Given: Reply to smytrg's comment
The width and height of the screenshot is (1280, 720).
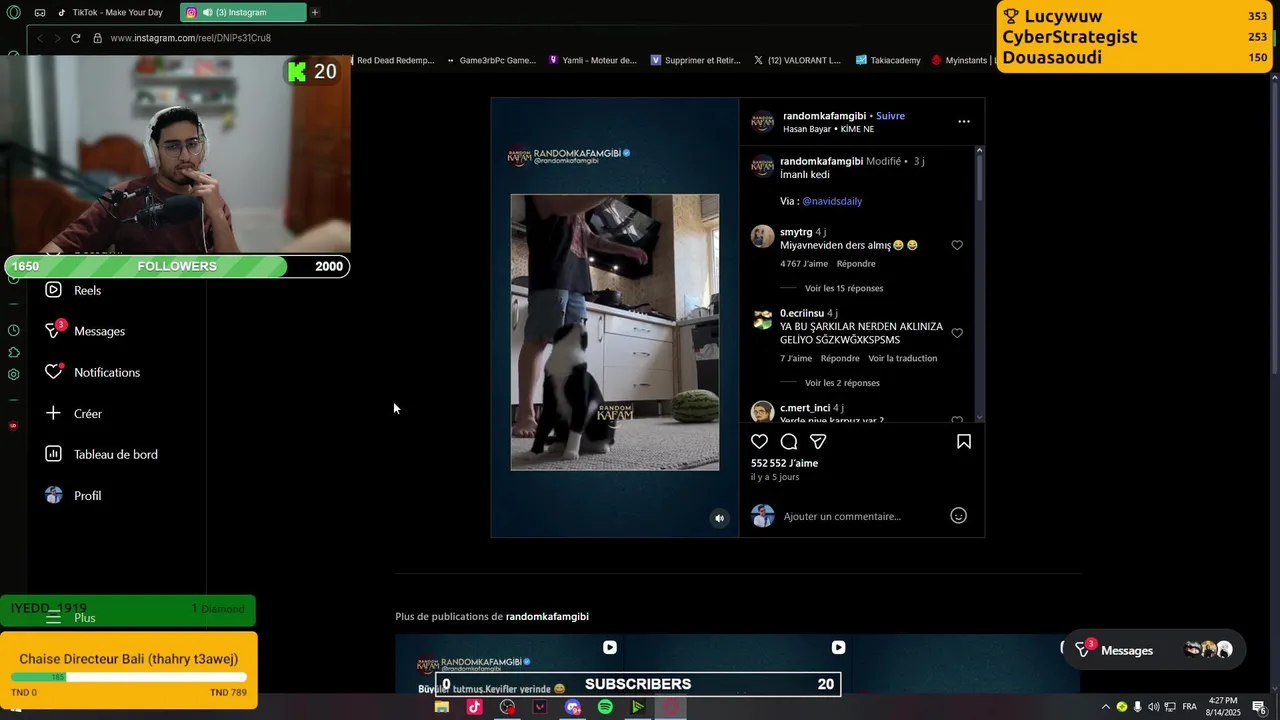Looking at the screenshot, I should (x=856, y=264).
